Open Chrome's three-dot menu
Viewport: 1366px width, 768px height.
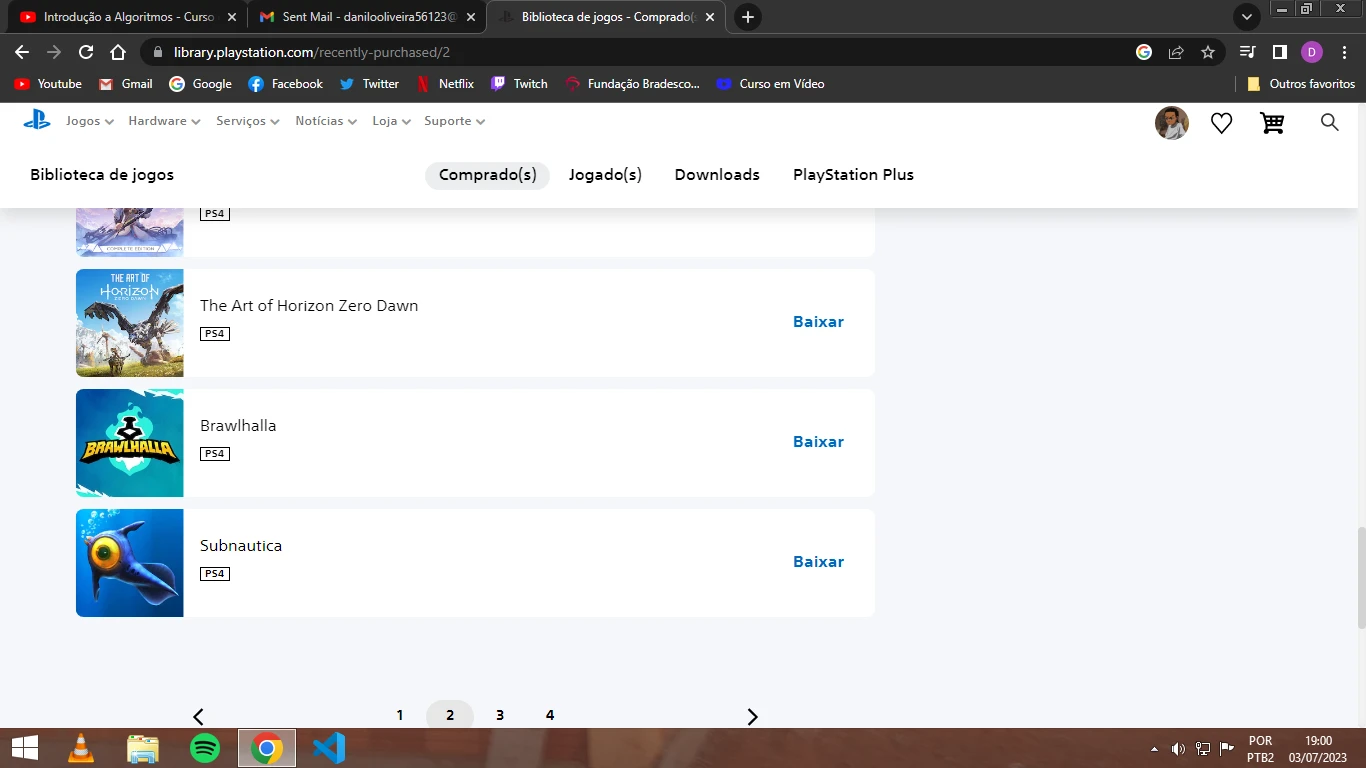click(1344, 52)
